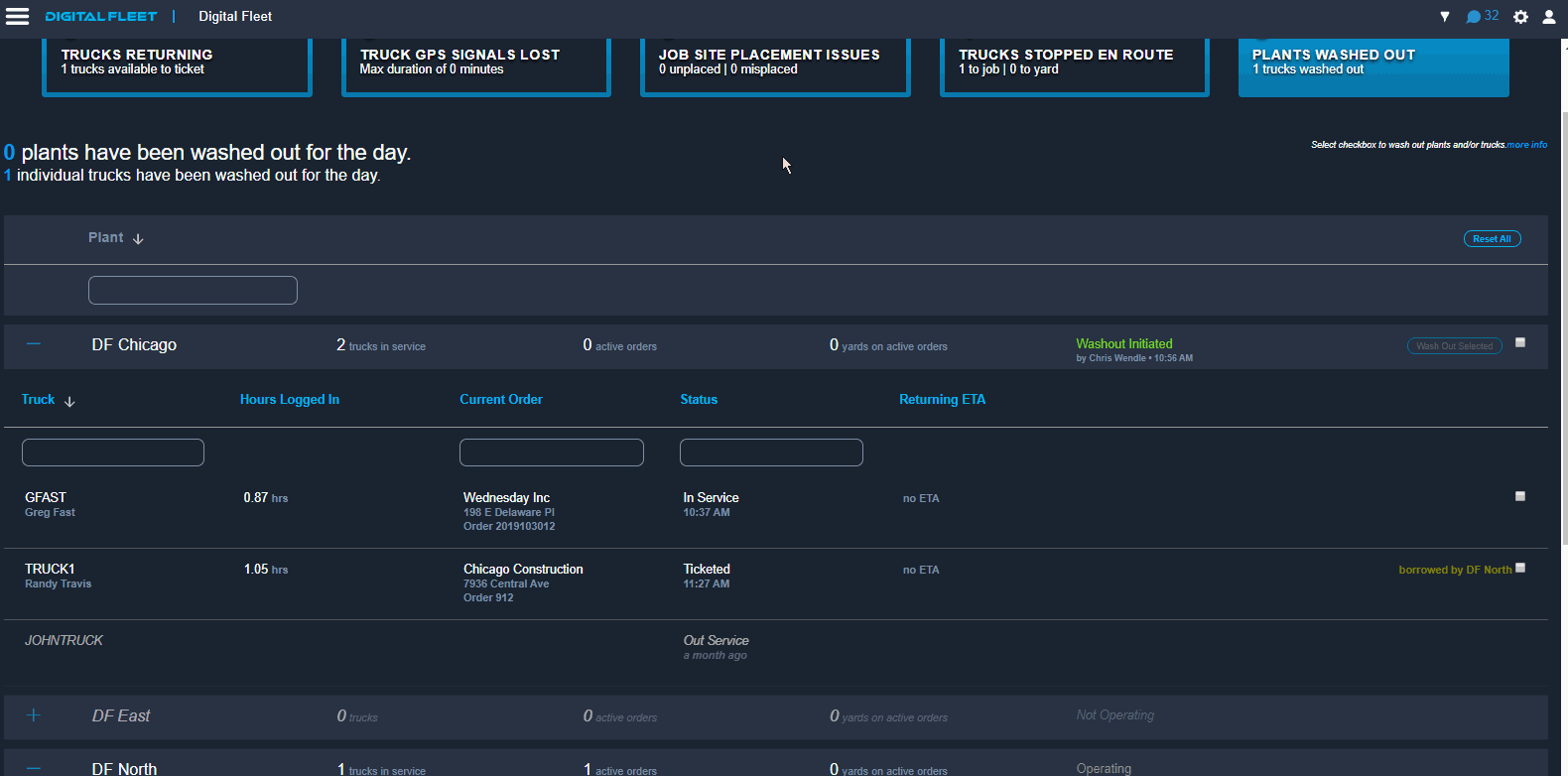Open the chat messages icon showing 32
The width and height of the screenshot is (1568, 776).
coord(1482,16)
